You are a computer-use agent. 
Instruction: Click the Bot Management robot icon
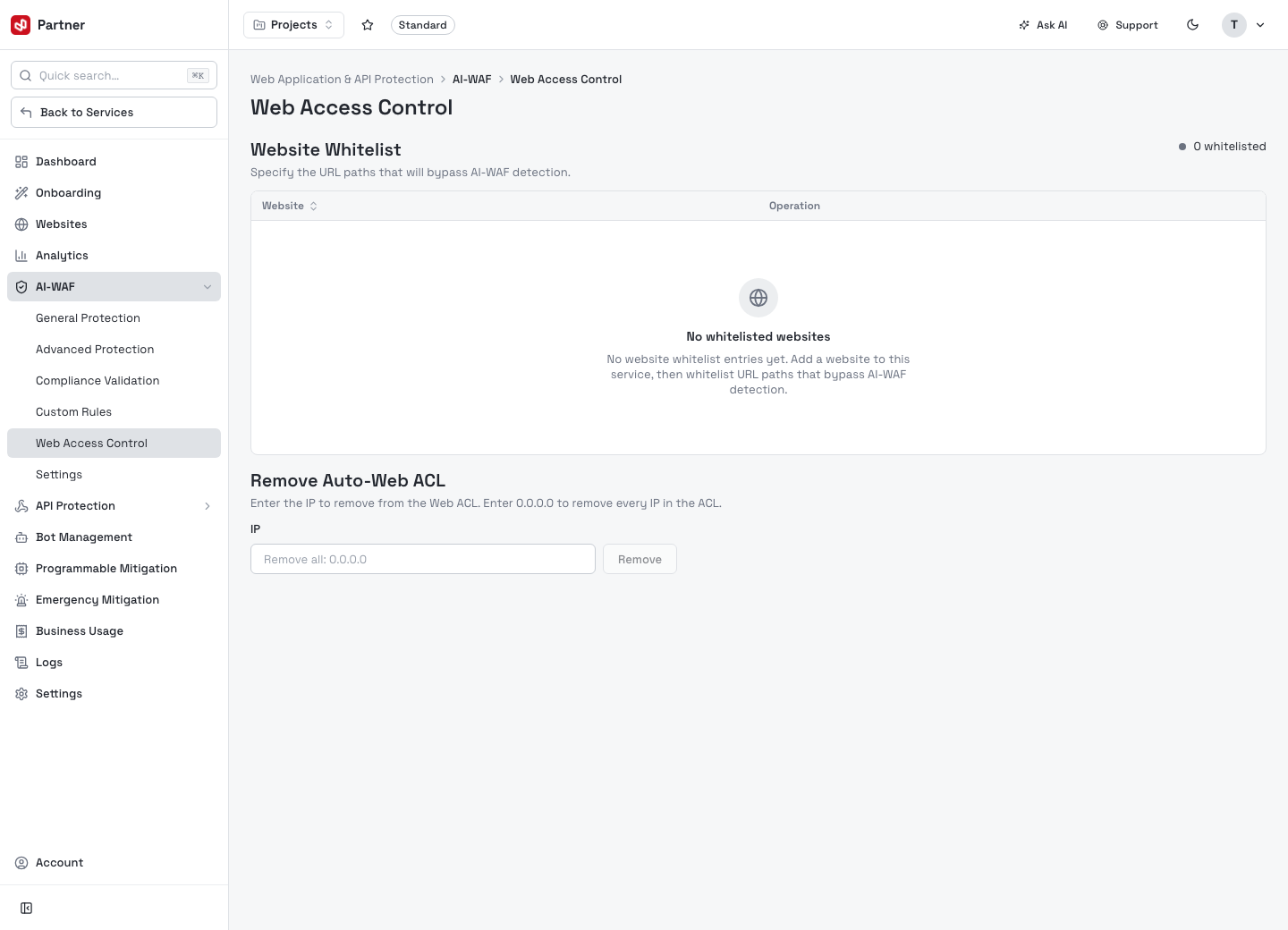(x=21, y=537)
